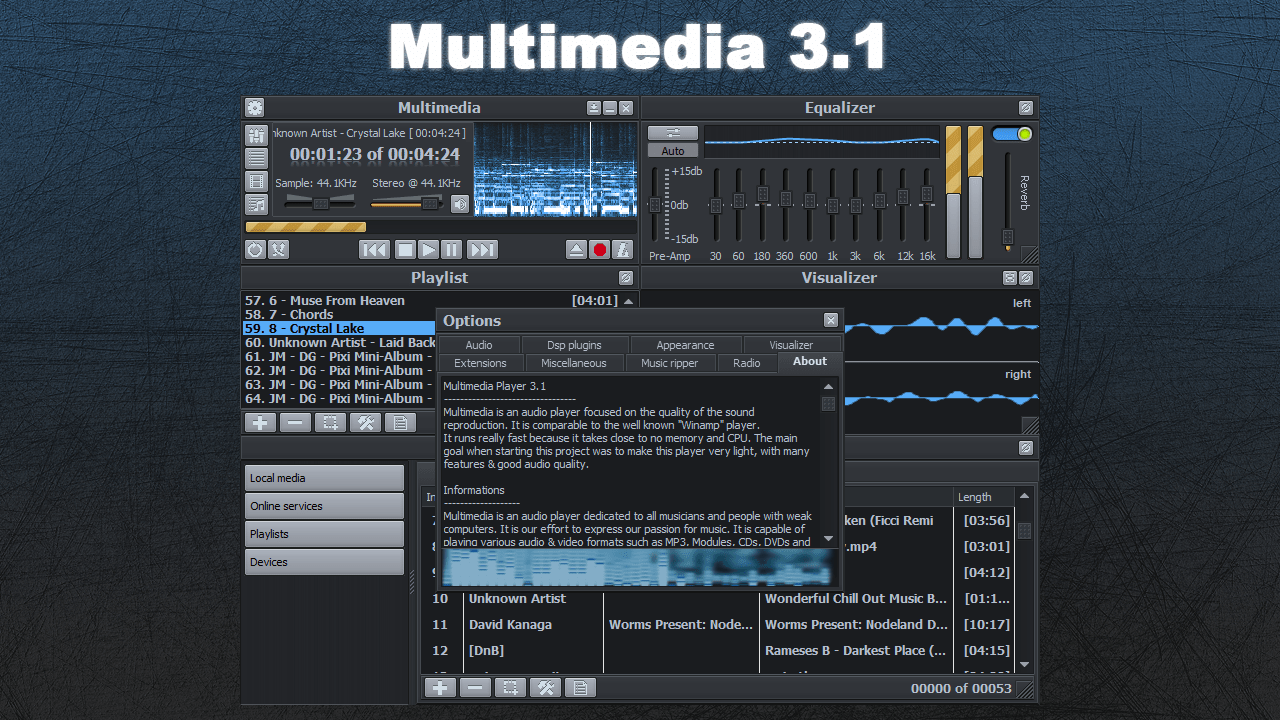The height and width of the screenshot is (720, 1280).
Task: Toggle the repeat icon in the player
Action: pyautogui.click(x=255, y=250)
